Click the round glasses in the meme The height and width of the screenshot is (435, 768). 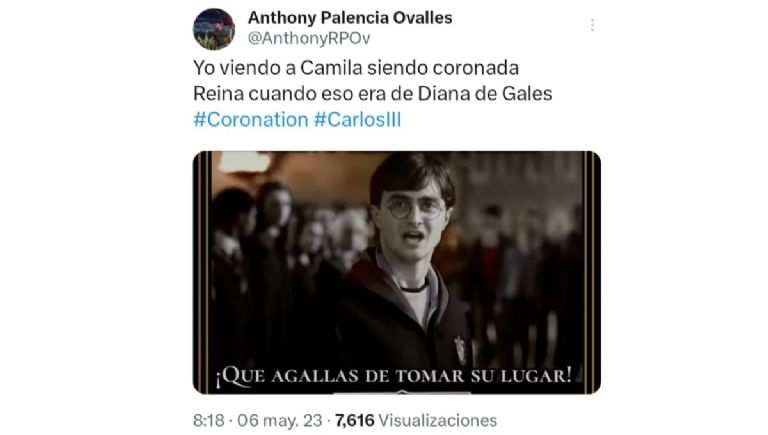(415, 208)
